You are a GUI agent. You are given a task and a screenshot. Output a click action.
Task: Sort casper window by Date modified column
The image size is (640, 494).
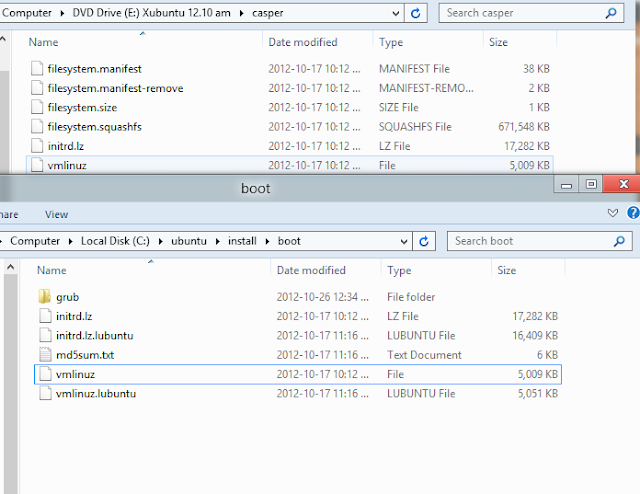click(303, 42)
